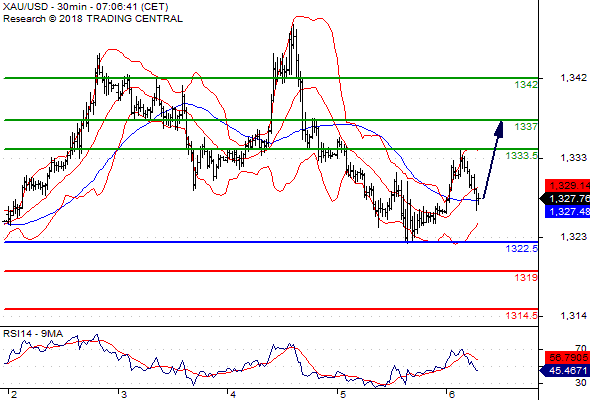Select the 1333.5 resistance level label
This screenshot has height=400, width=590.
click(522, 155)
